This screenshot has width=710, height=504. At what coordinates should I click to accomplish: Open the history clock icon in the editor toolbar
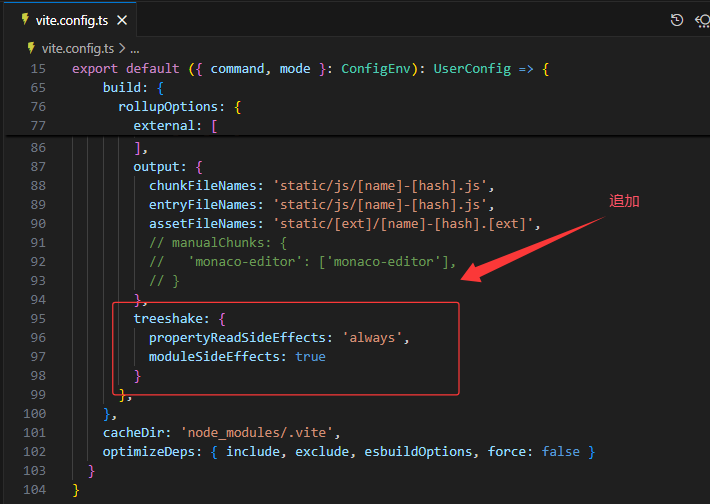pyautogui.click(x=677, y=20)
